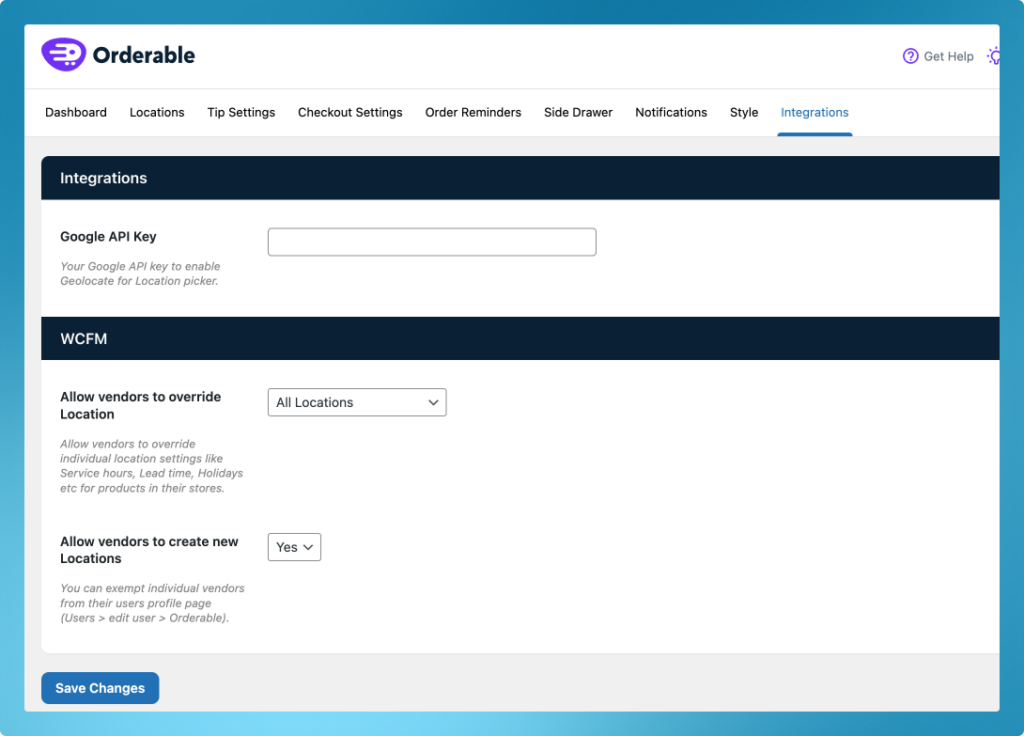1024x736 pixels.
Task: Open the Style settings tab
Action: click(x=744, y=112)
